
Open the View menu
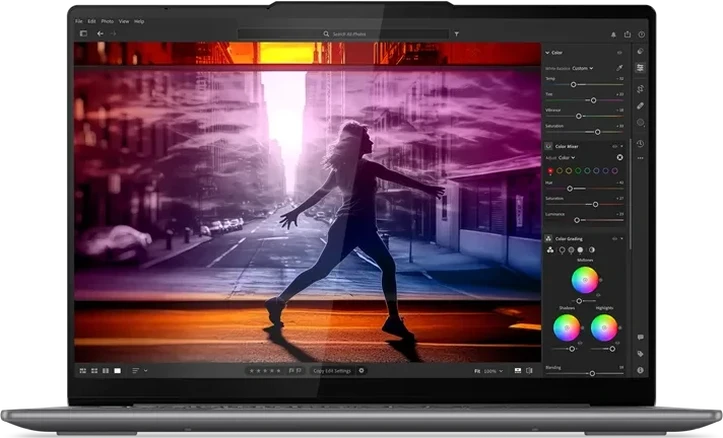(123, 21)
